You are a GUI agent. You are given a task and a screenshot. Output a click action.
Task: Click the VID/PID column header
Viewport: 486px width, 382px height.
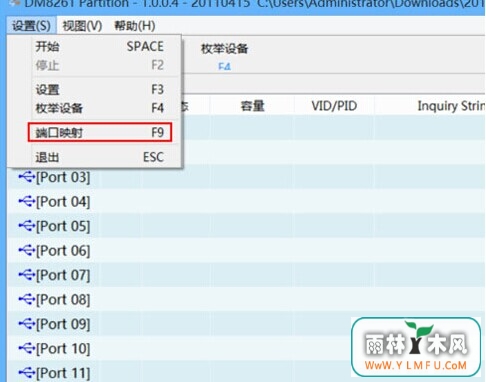click(x=334, y=106)
